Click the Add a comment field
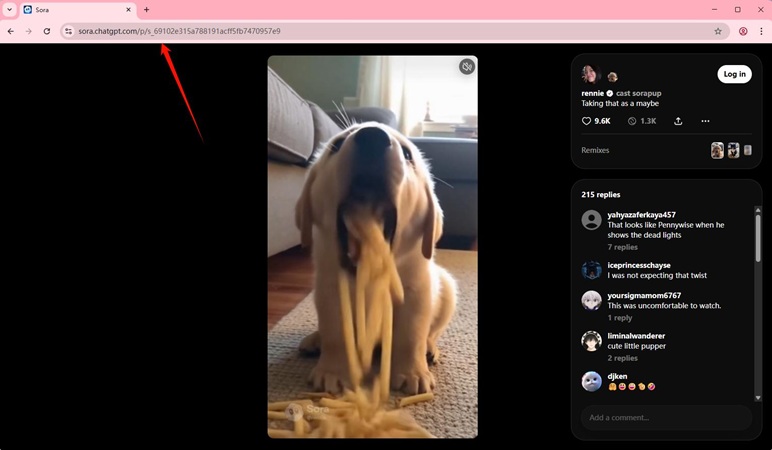The image size is (772, 450). pyautogui.click(x=665, y=417)
